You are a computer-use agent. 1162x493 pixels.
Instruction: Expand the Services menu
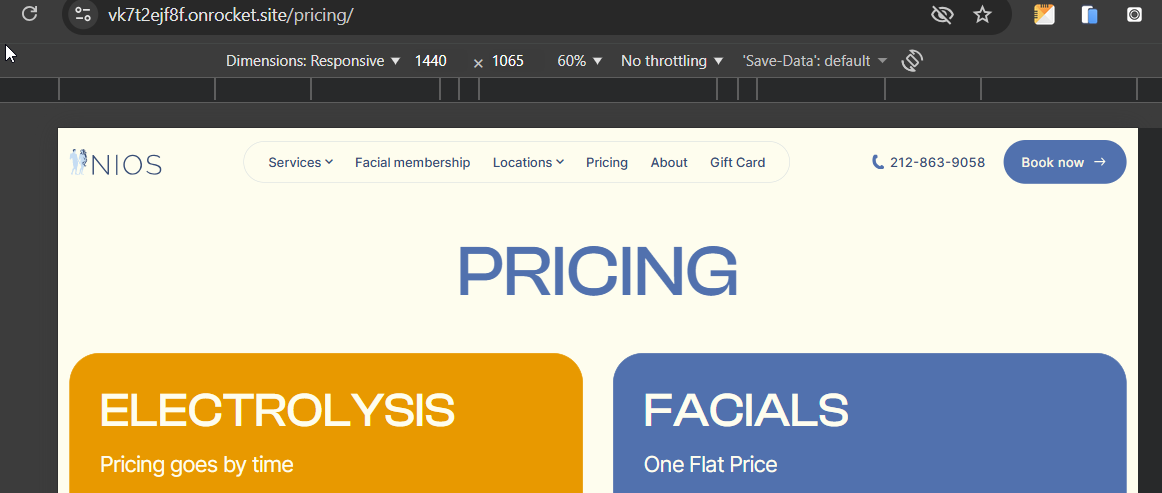[x=300, y=162]
